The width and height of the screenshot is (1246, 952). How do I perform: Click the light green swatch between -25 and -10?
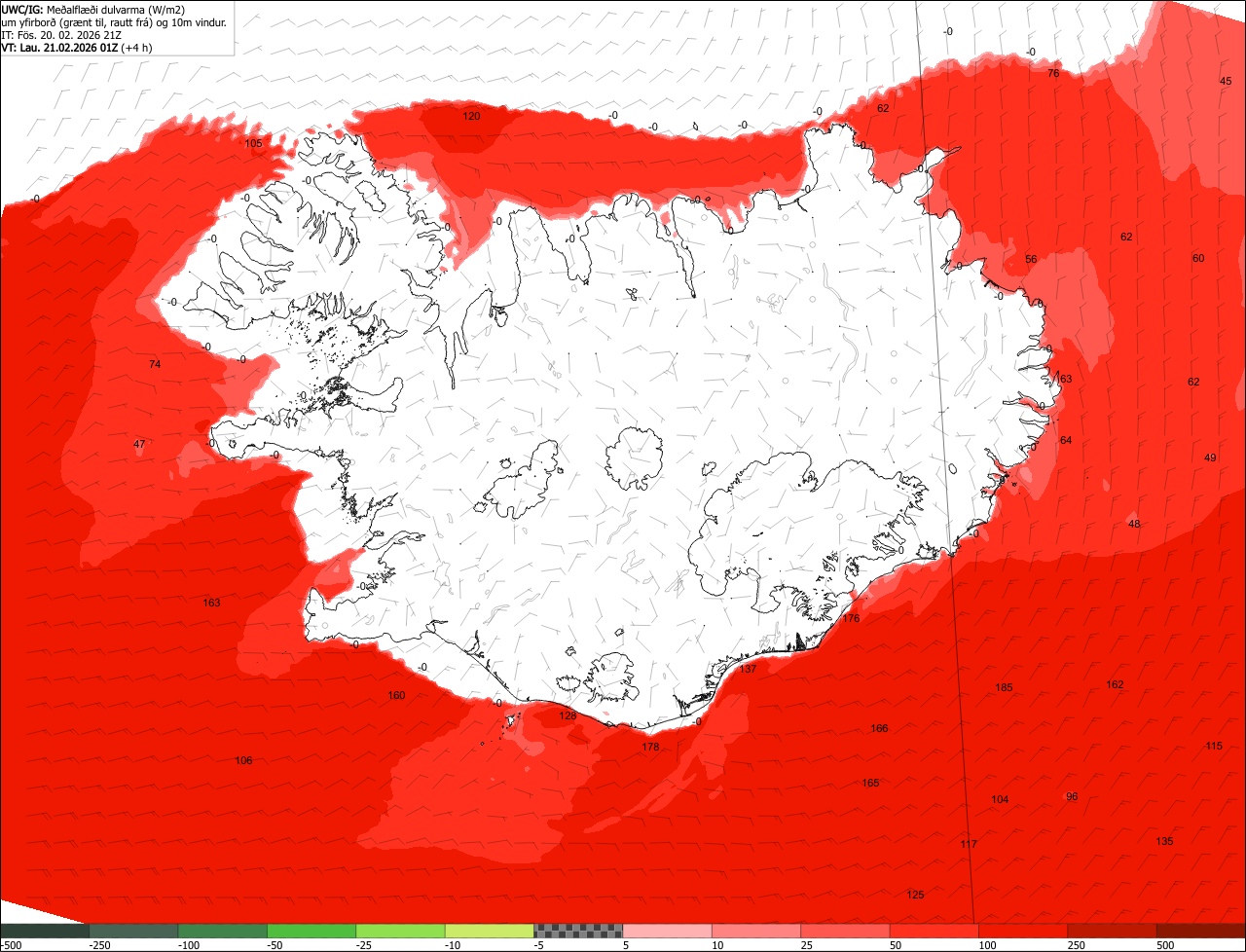[400, 931]
